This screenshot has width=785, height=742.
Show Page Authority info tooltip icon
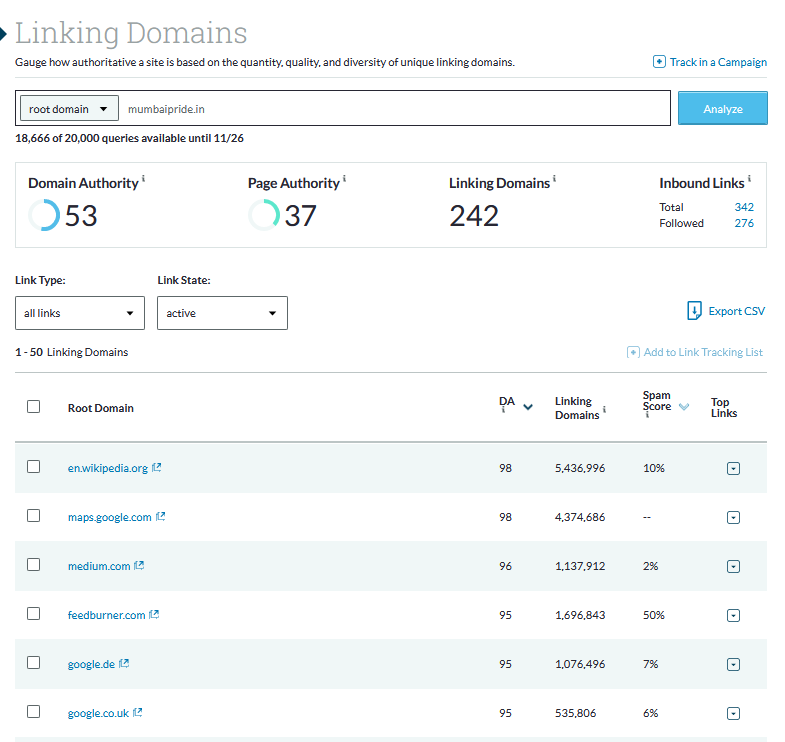344,178
